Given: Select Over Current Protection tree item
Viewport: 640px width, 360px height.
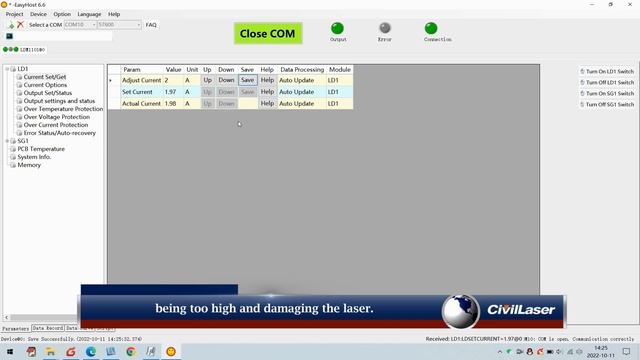Looking at the screenshot, I should (56, 125).
